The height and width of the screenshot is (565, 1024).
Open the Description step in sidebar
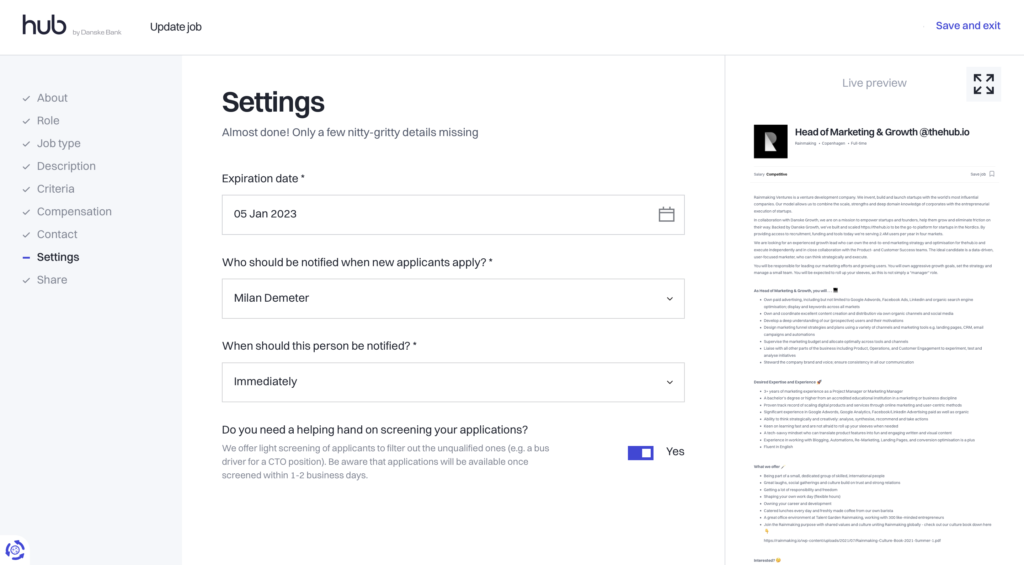66,166
